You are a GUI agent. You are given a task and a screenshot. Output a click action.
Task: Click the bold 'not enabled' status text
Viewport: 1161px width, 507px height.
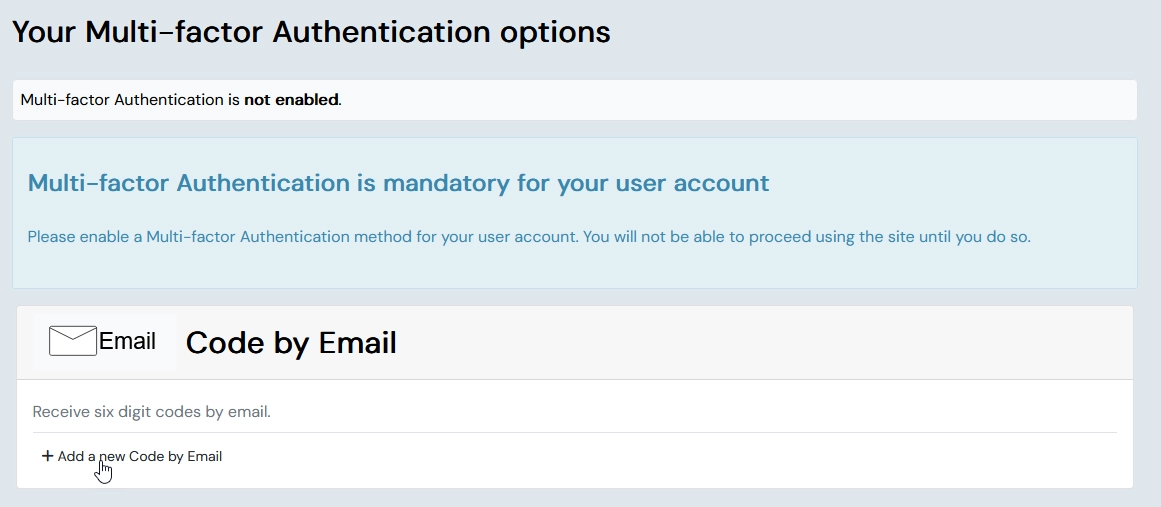click(x=291, y=100)
